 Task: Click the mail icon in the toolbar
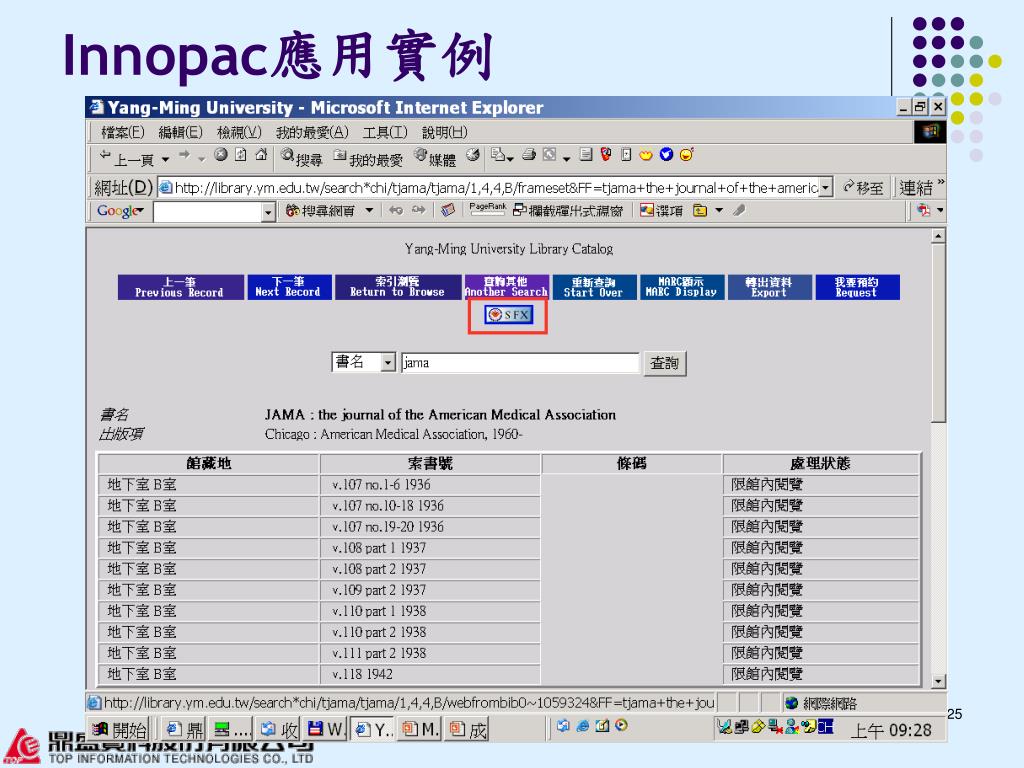498,155
